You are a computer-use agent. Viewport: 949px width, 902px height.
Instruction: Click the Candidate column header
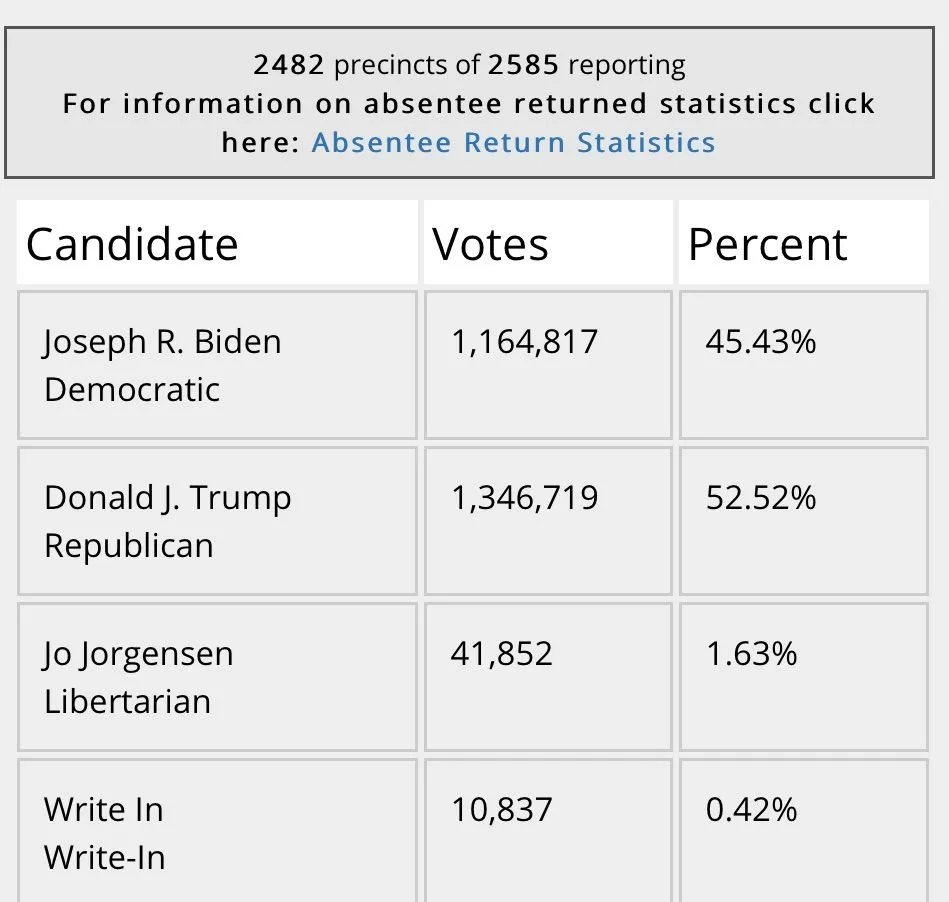(x=132, y=244)
